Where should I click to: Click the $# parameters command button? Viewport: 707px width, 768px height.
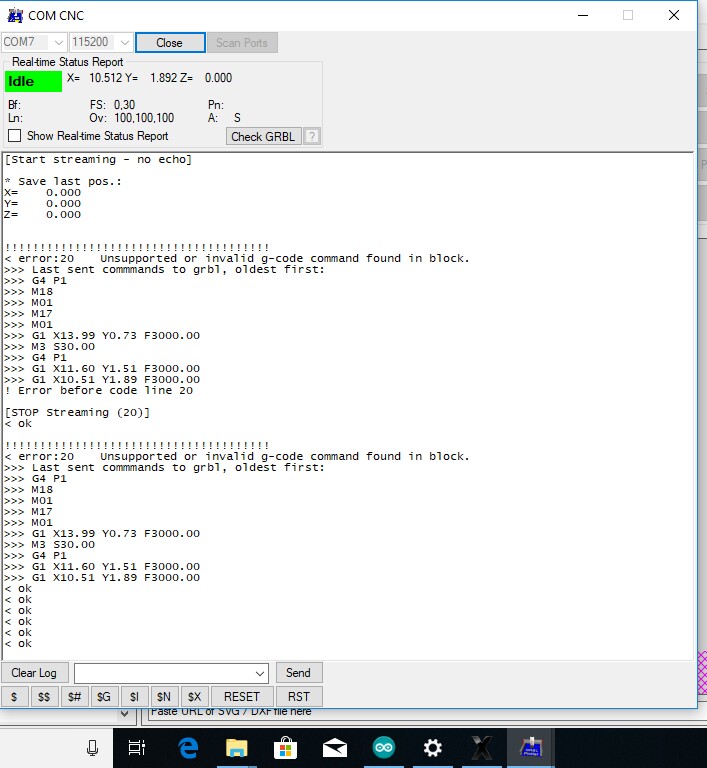pos(74,696)
